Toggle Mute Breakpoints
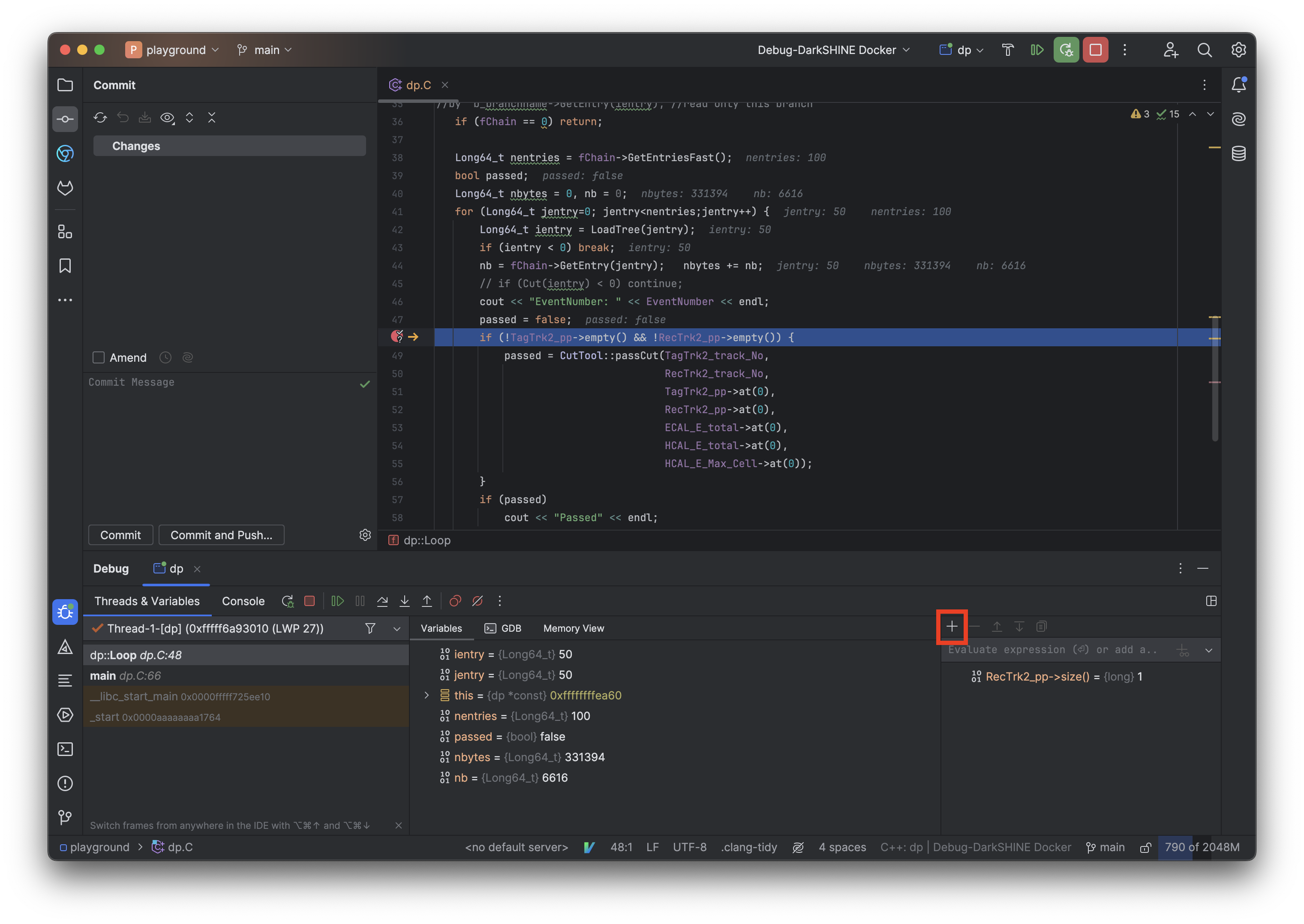The image size is (1304, 924). coord(478,601)
